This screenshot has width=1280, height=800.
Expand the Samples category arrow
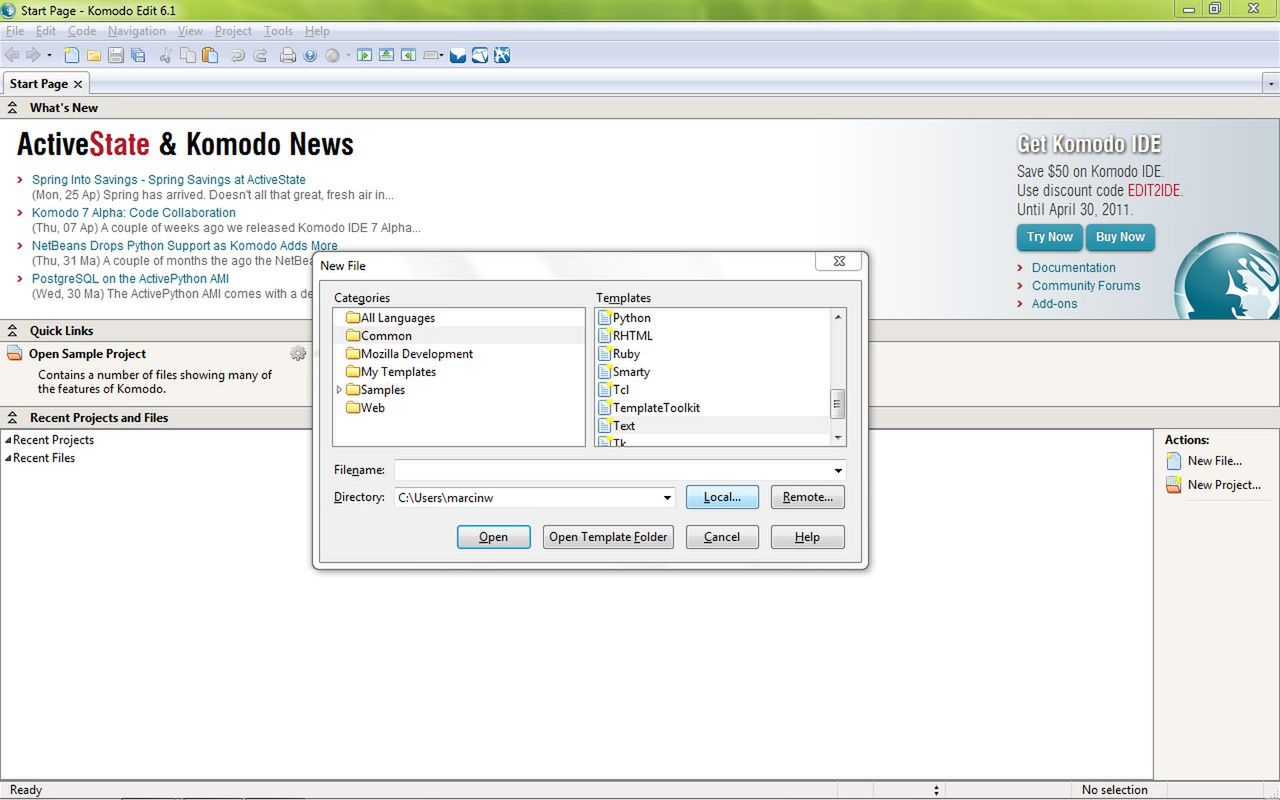[x=339, y=390]
